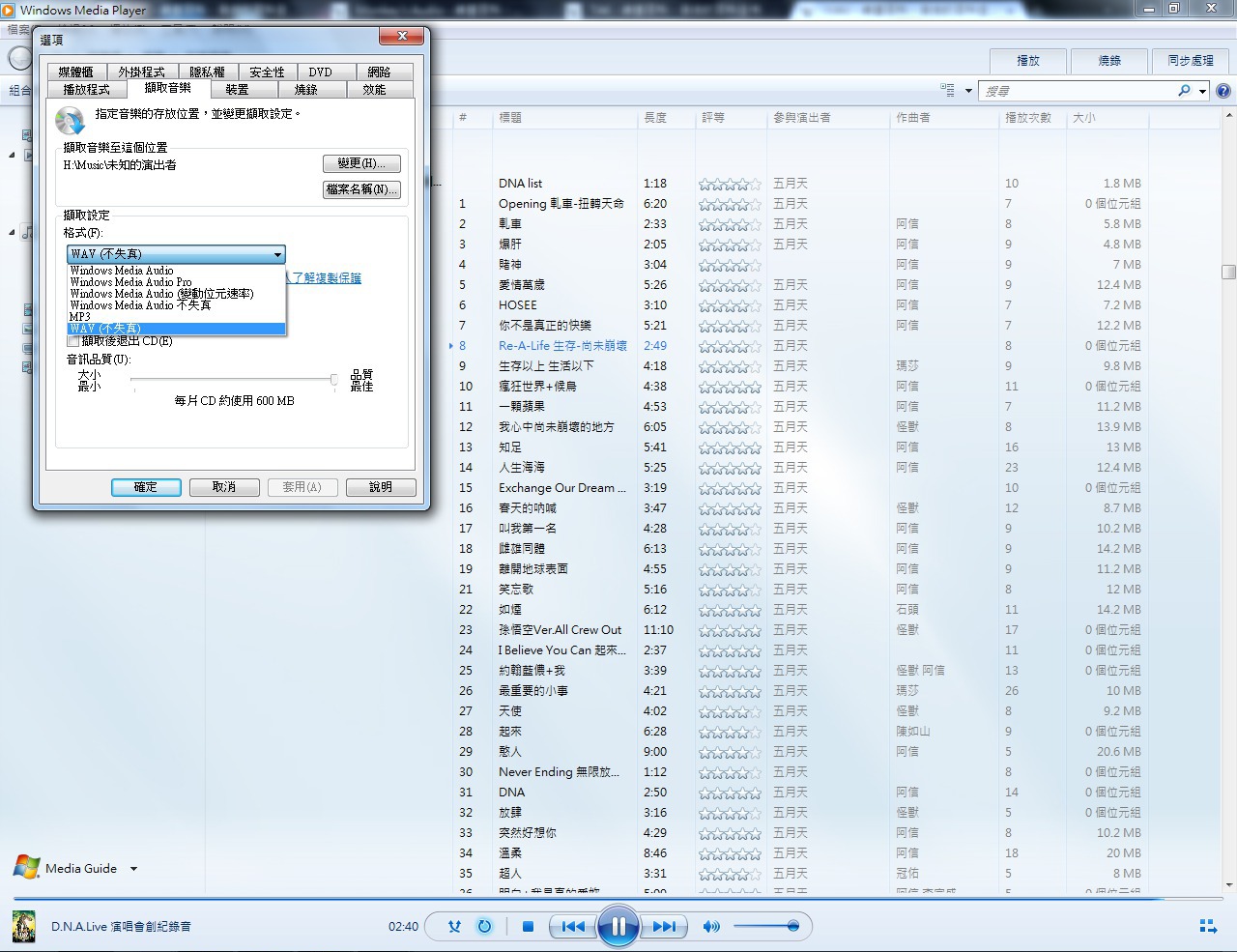Click the Media Guide logo icon
Viewport: 1237px width, 952px height.
pos(26,867)
